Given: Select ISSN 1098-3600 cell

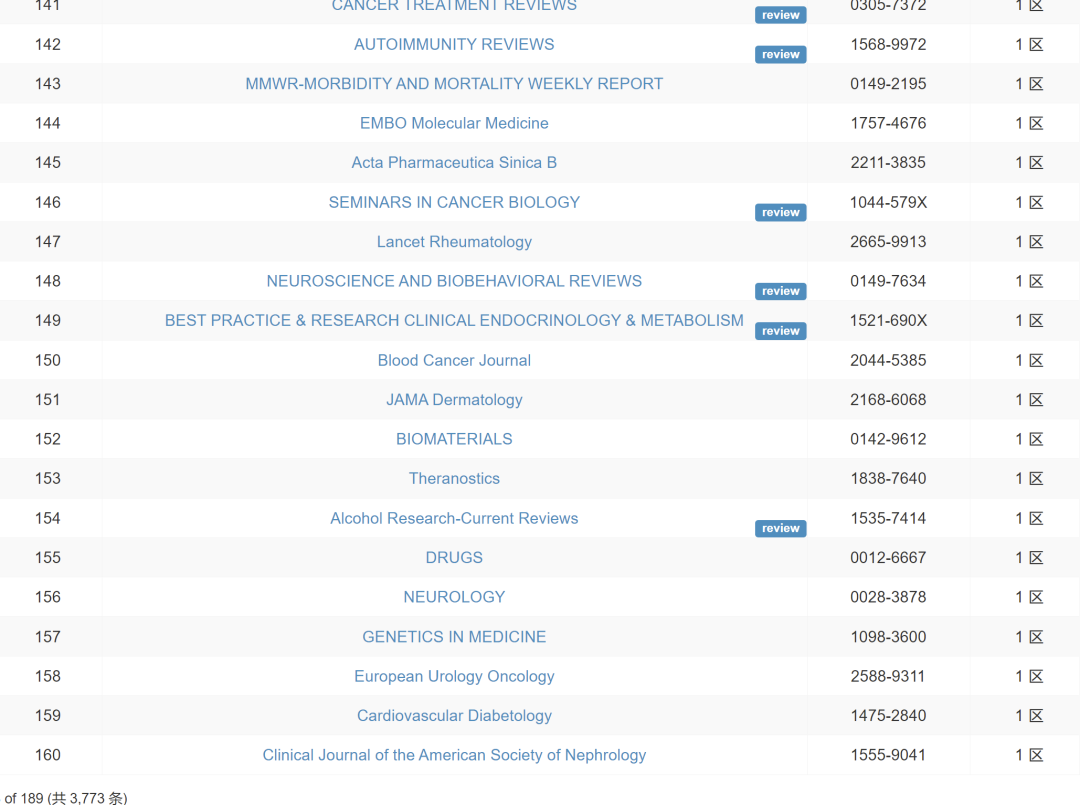Looking at the screenshot, I should [888, 636].
